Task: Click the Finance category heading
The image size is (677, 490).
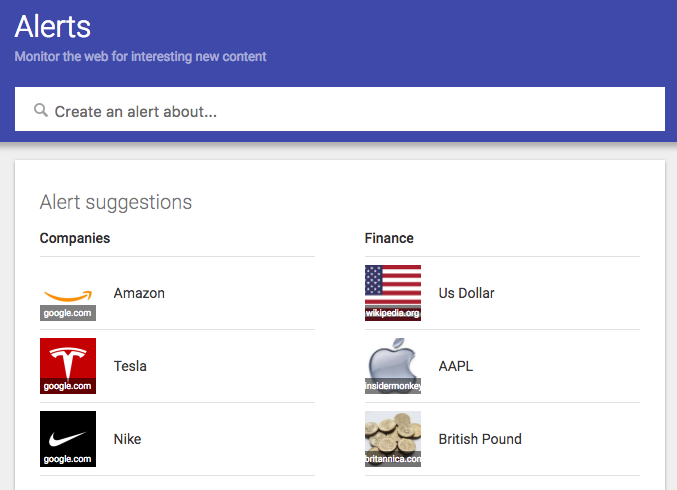Action: 389,238
